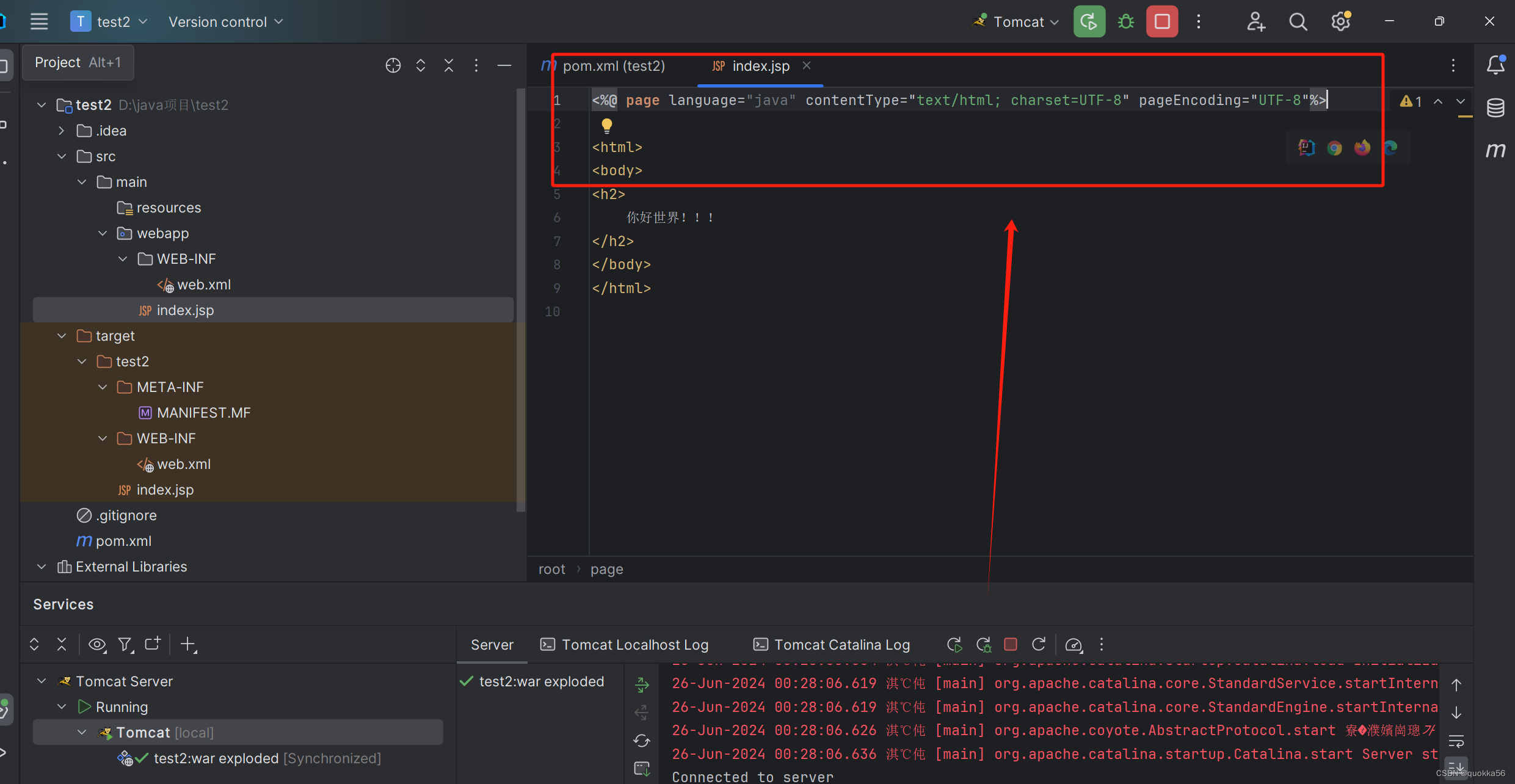Open Services log more options menu

(x=1102, y=644)
